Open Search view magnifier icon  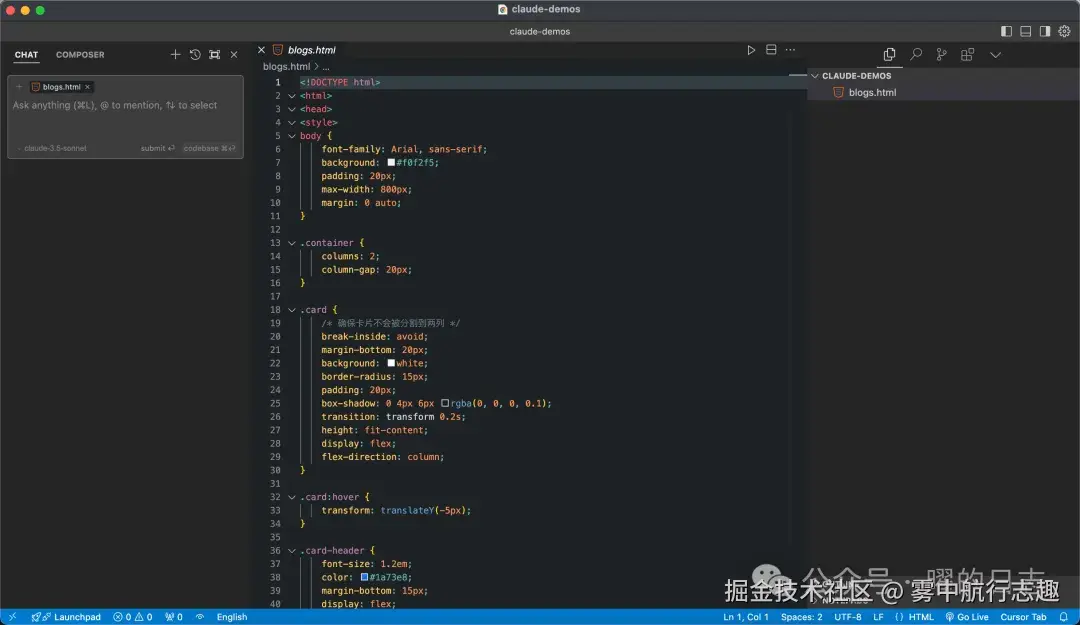pyautogui.click(x=915, y=54)
